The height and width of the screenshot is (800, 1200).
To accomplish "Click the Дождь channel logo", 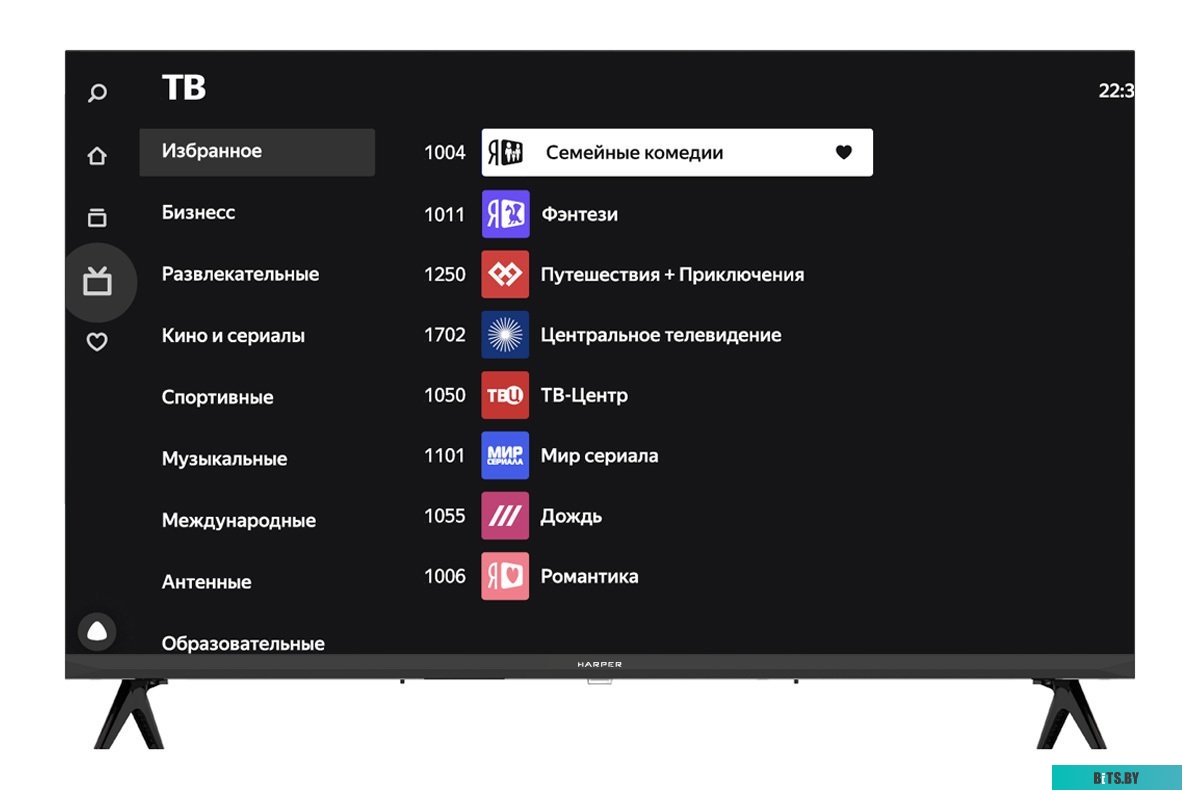I will point(506,516).
